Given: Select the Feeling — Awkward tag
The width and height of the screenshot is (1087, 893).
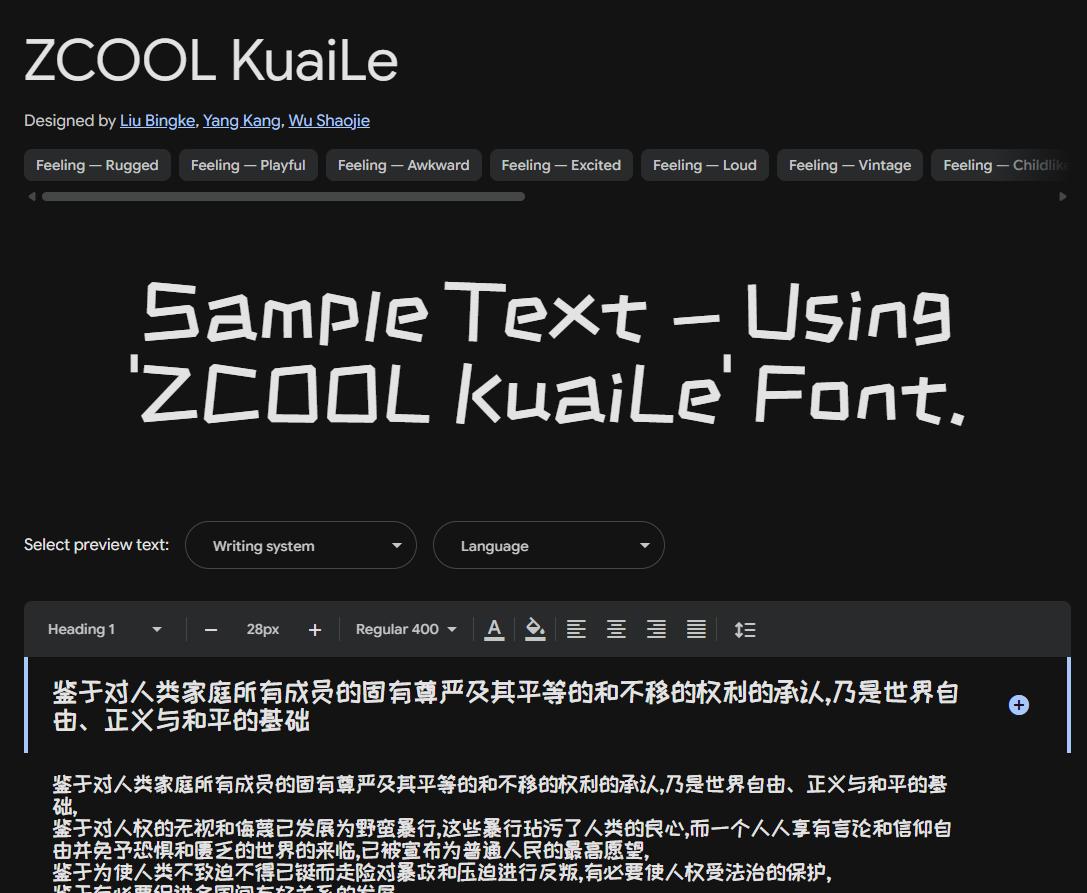Looking at the screenshot, I should point(403,165).
